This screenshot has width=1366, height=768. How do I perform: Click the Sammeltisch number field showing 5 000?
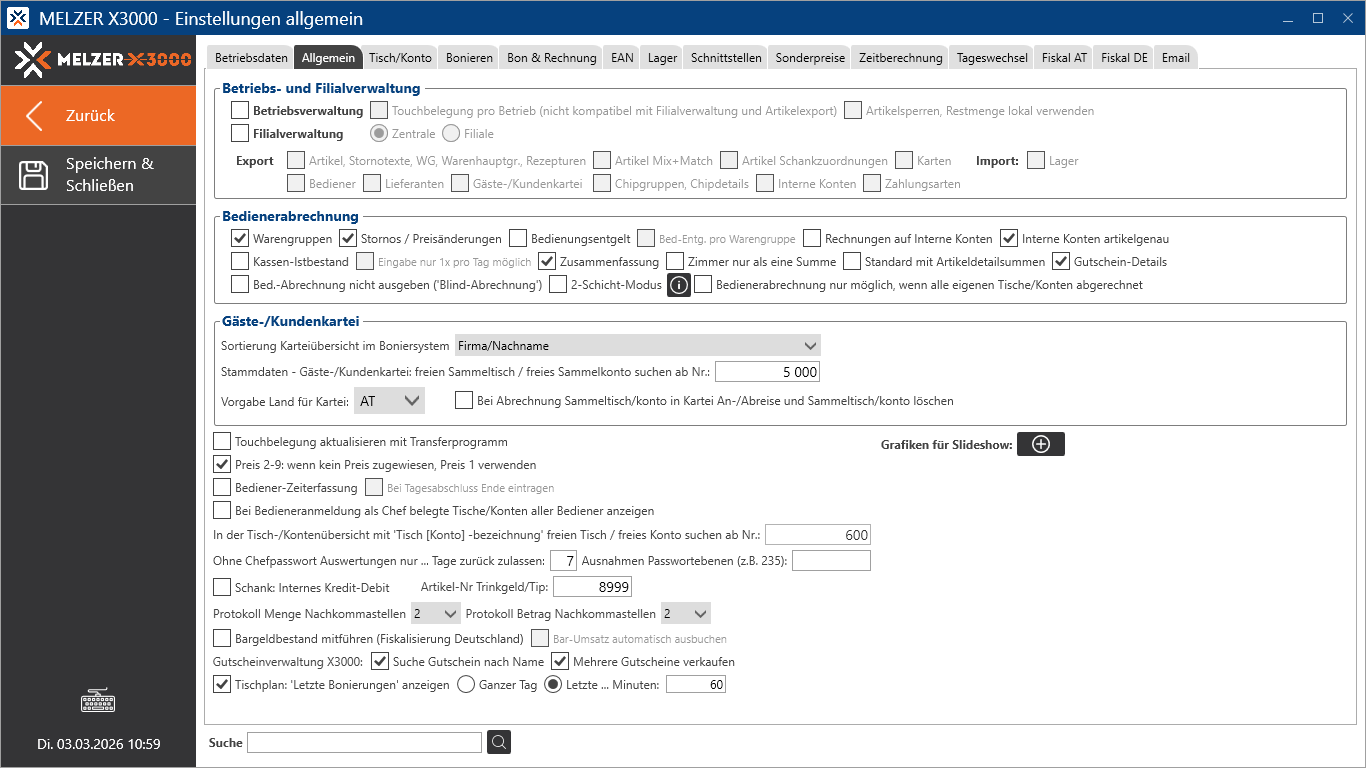click(767, 372)
